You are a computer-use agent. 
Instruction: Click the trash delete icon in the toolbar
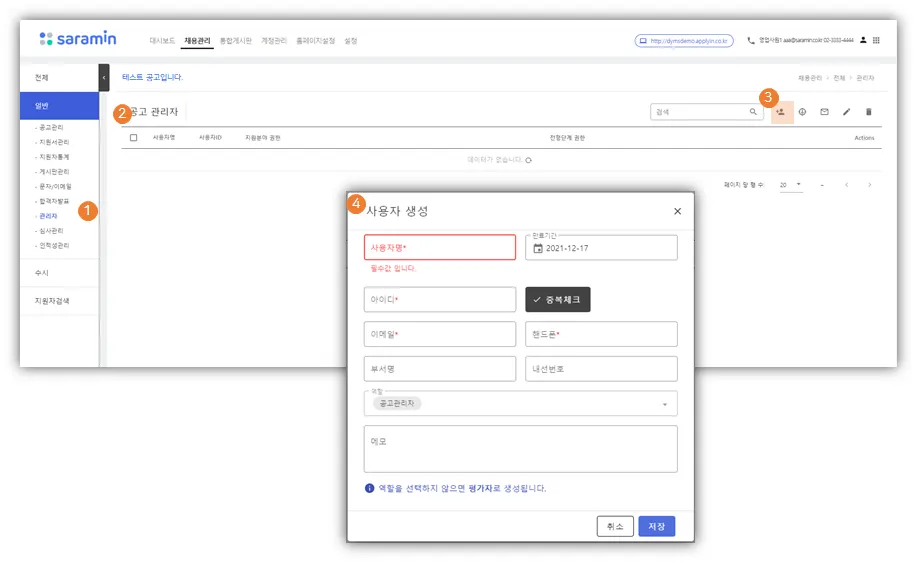868,112
